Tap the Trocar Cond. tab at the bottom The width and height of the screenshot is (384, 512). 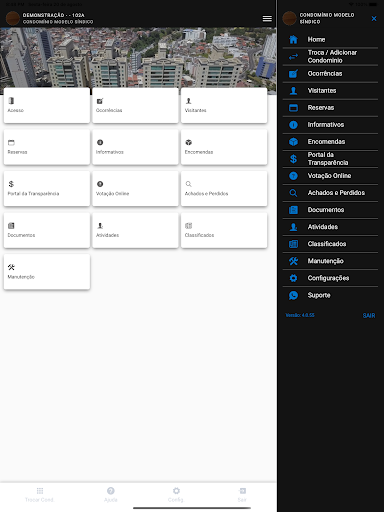40,495
